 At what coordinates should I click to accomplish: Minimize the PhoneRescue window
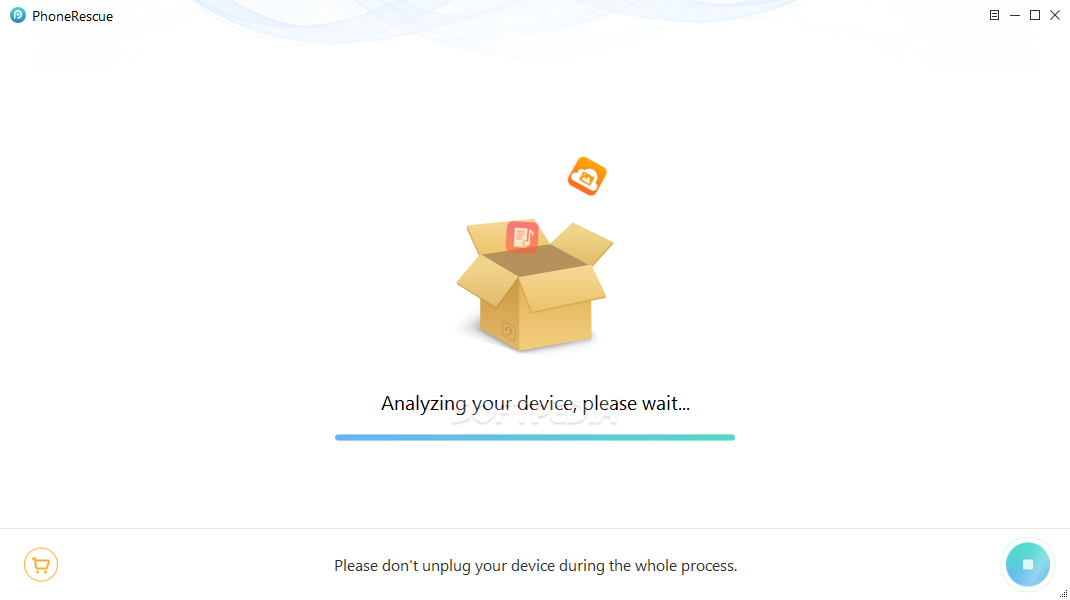(1015, 15)
